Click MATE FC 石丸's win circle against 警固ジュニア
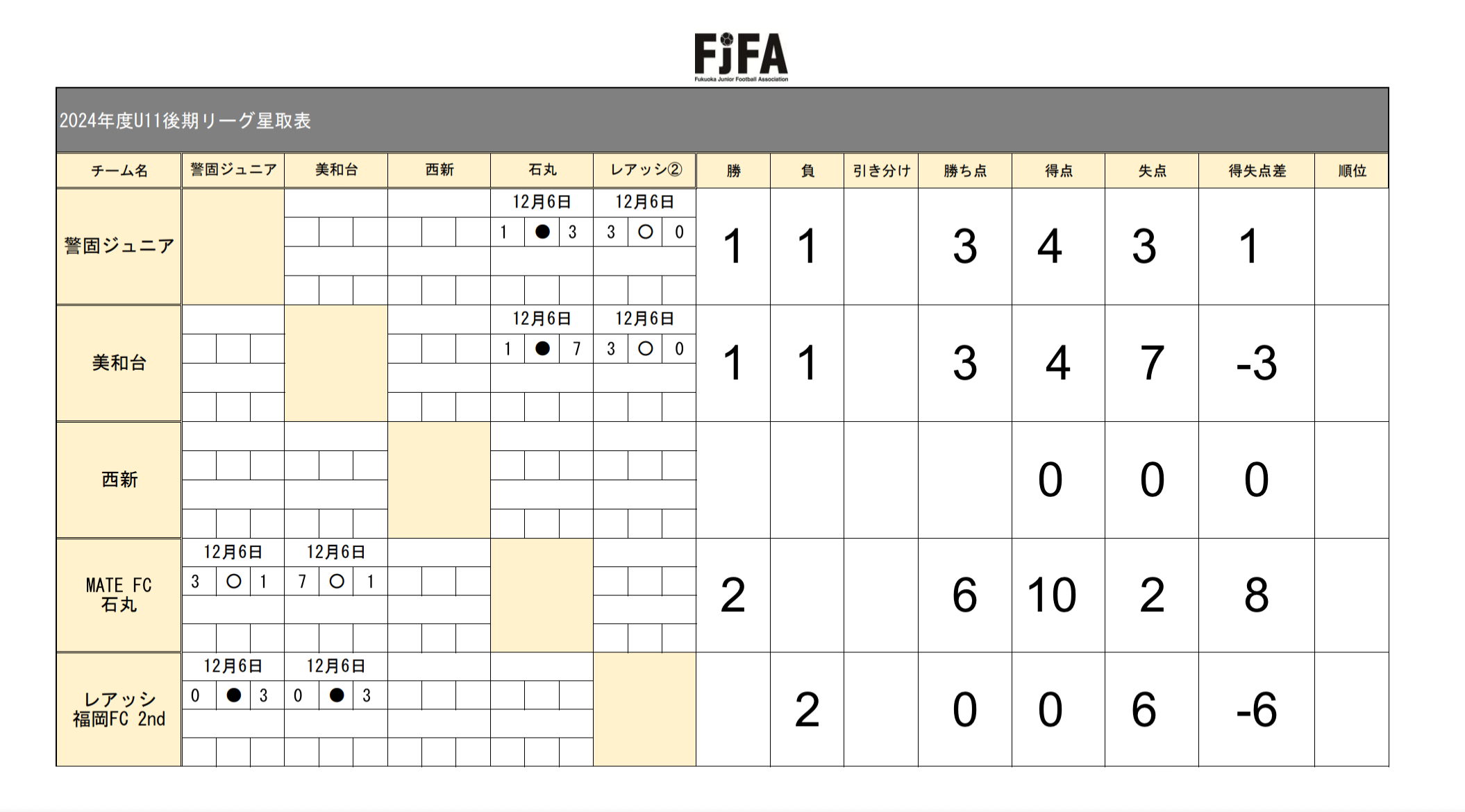This screenshot has height=812, width=1465. (233, 582)
